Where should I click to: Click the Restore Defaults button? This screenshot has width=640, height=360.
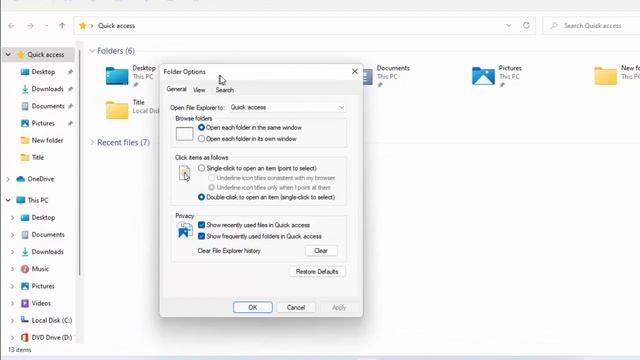[x=317, y=271]
